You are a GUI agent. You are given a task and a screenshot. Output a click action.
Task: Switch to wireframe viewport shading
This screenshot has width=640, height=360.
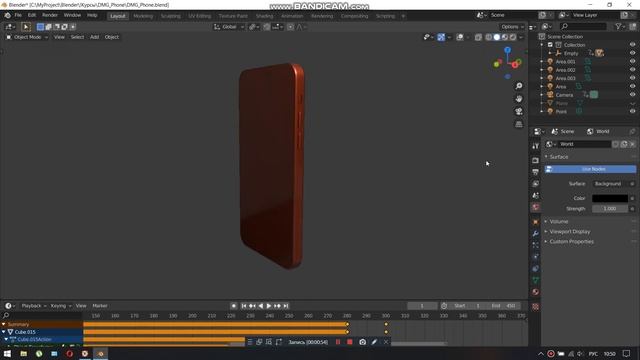pyautogui.click(x=489, y=37)
